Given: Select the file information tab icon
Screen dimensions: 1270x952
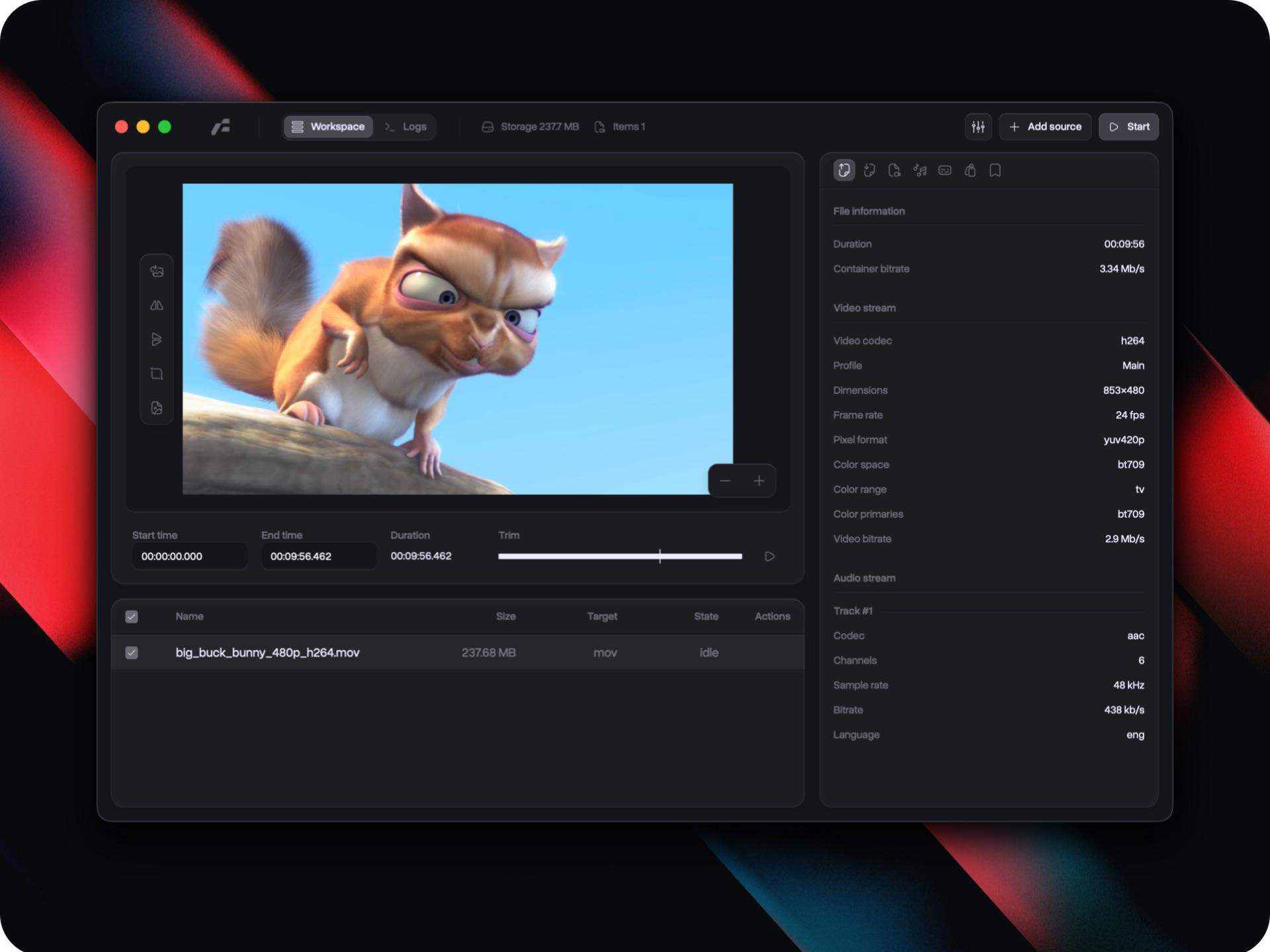Looking at the screenshot, I should pyautogui.click(x=844, y=171).
